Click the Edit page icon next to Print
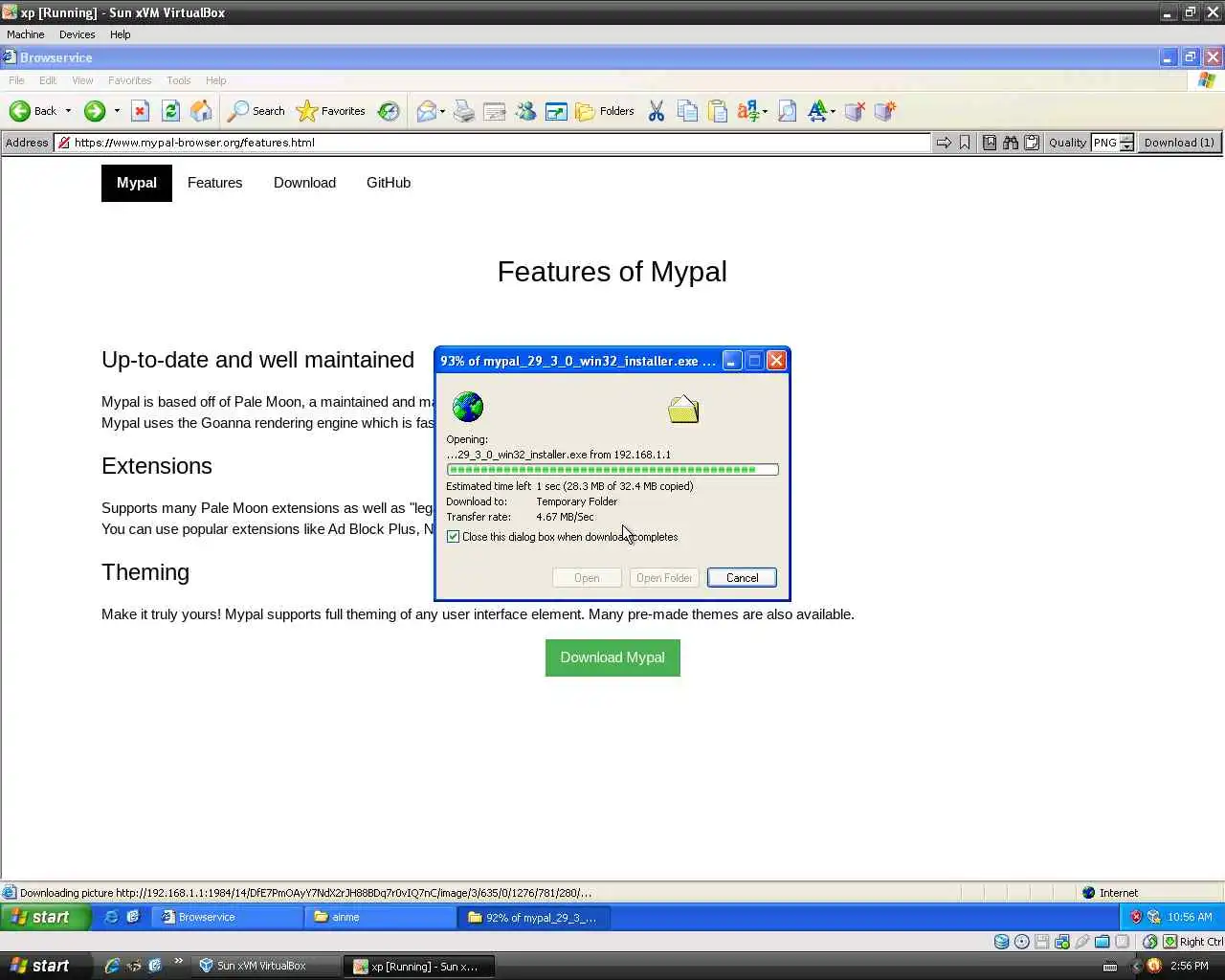 tap(495, 111)
